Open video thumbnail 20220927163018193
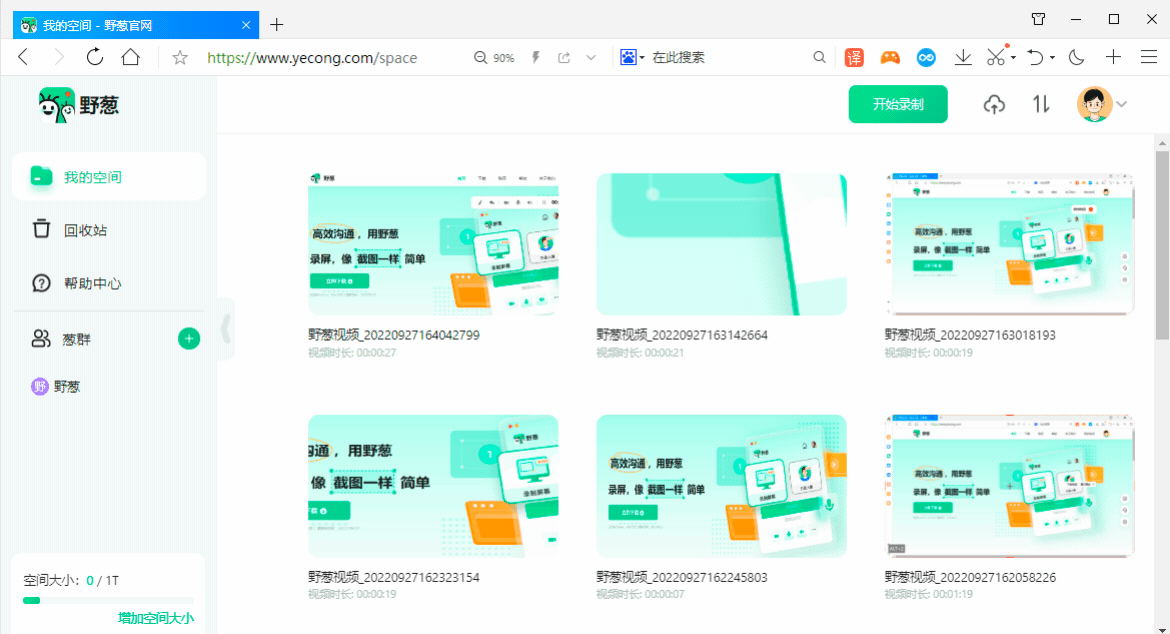 click(1010, 244)
